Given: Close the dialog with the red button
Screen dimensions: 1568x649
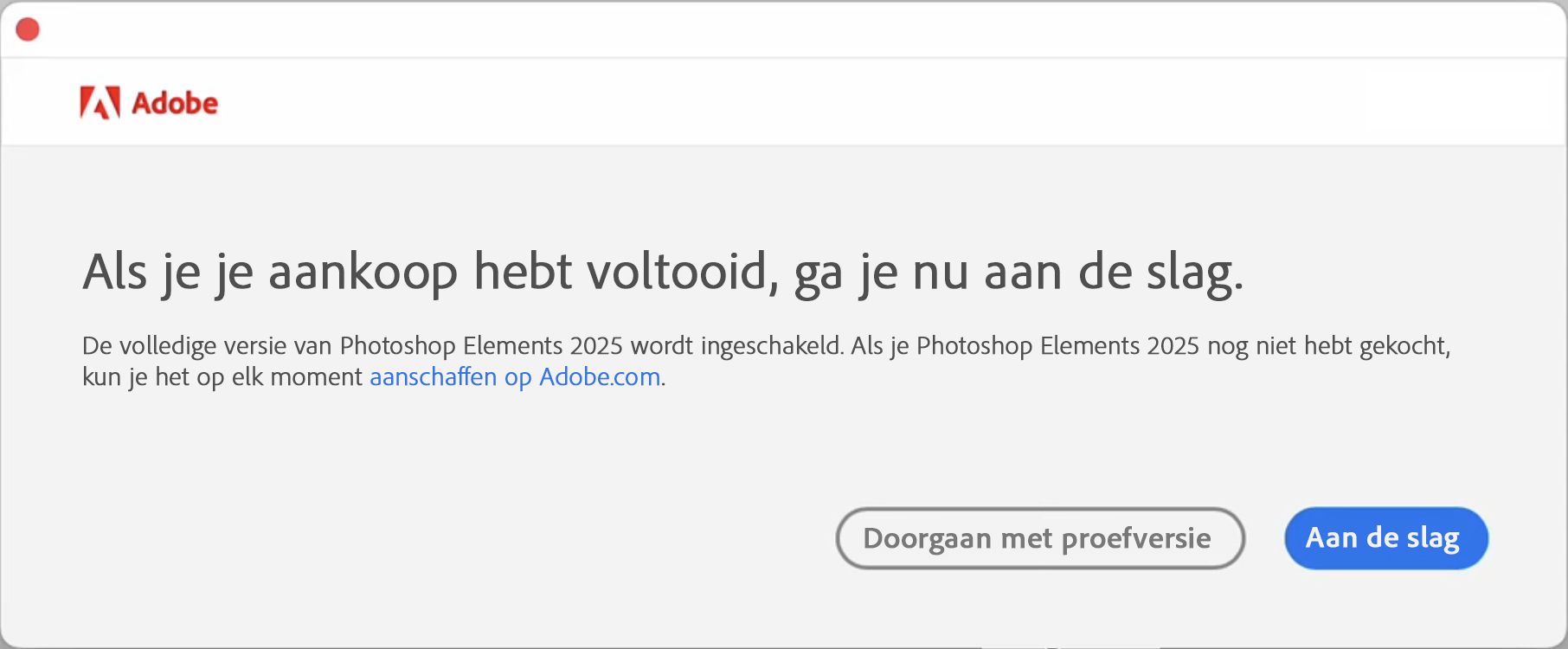Looking at the screenshot, I should pyautogui.click(x=28, y=29).
